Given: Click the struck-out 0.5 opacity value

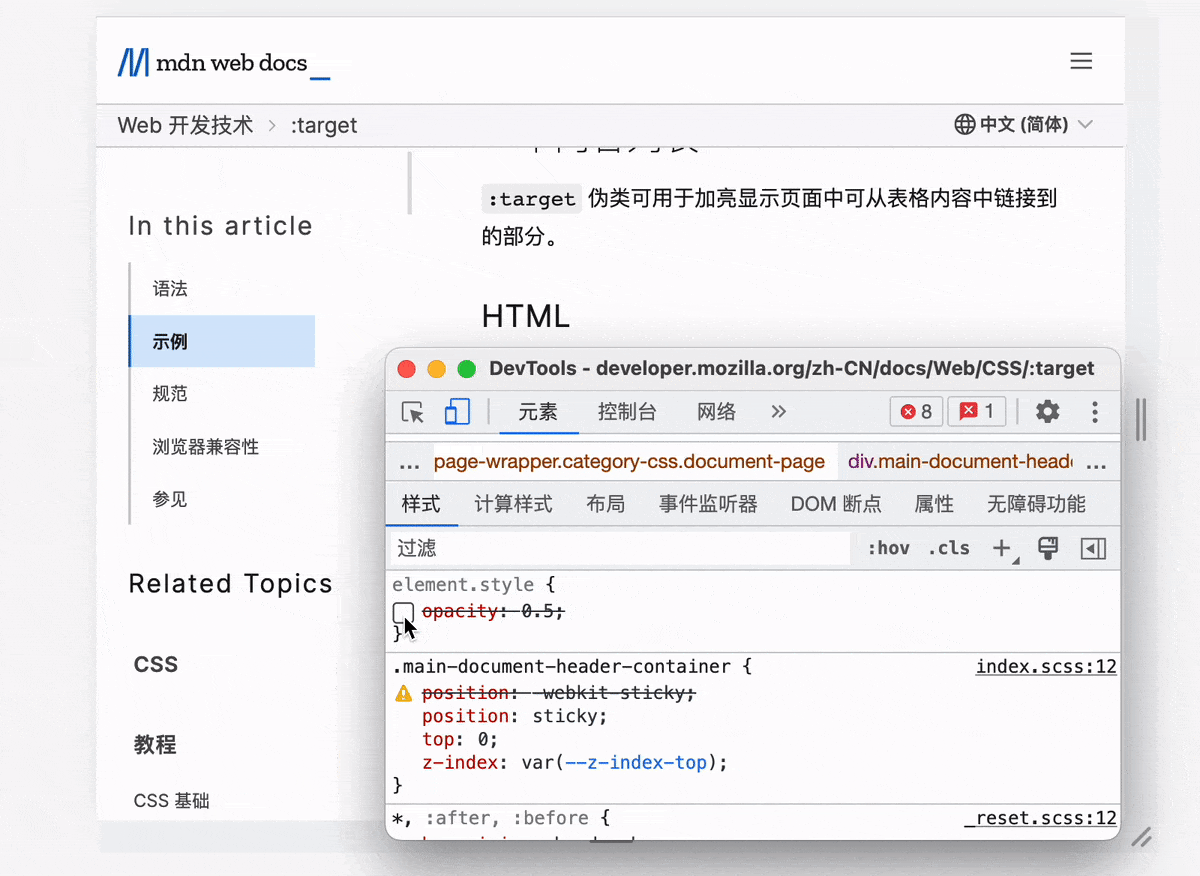Looking at the screenshot, I should point(540,612).
